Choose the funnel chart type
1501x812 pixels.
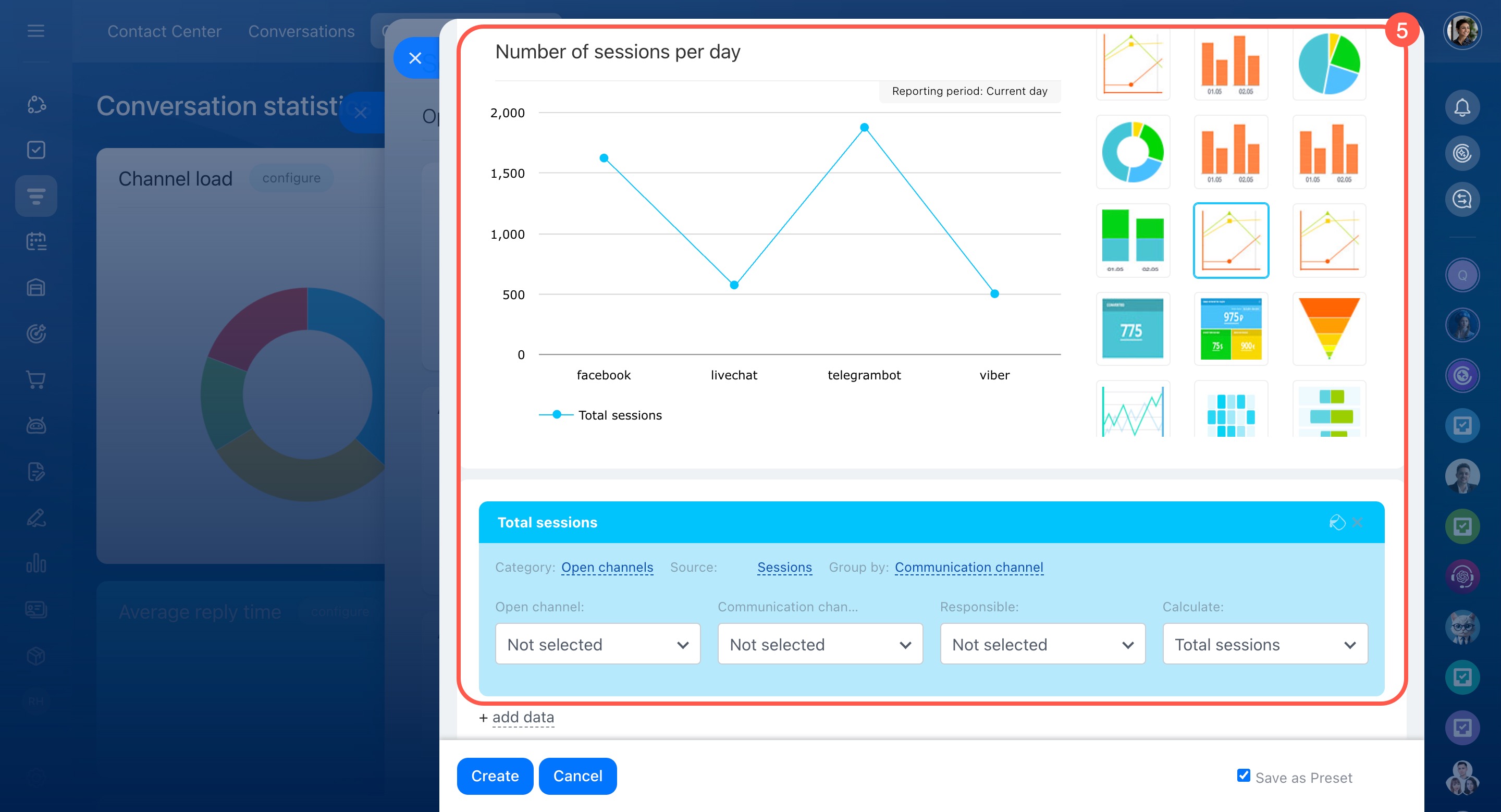pyautogui.click(x=1328, y=329)
